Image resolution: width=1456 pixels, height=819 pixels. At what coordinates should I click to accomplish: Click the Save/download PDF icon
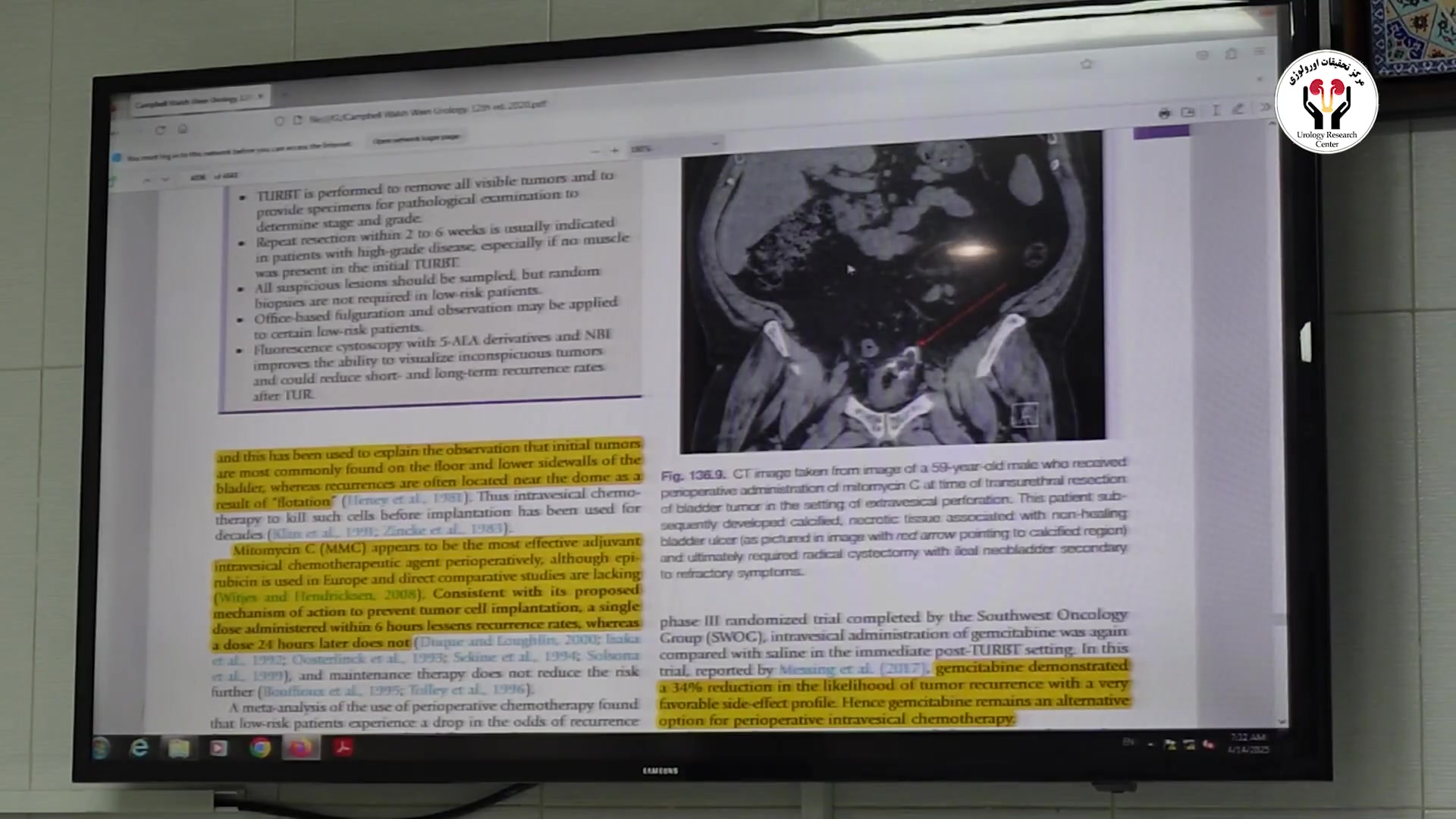tap(1188, 112)
